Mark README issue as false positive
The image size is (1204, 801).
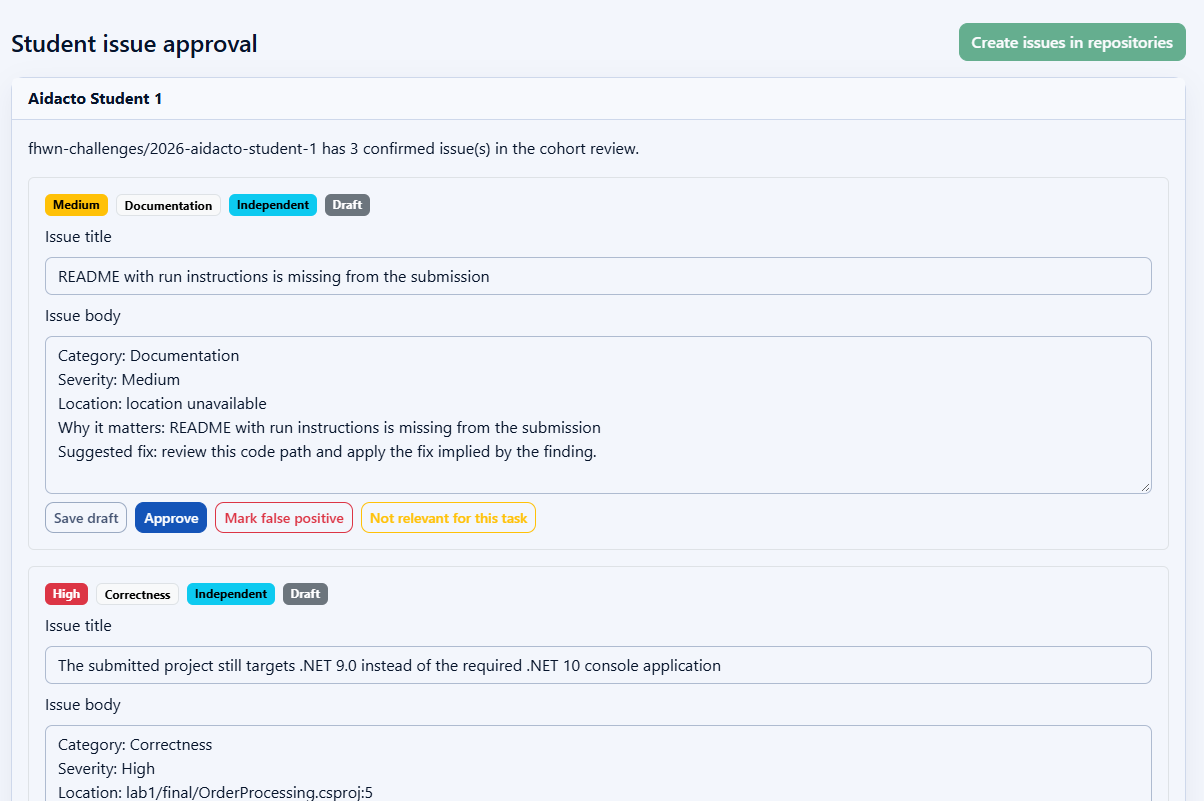(284, 518)
